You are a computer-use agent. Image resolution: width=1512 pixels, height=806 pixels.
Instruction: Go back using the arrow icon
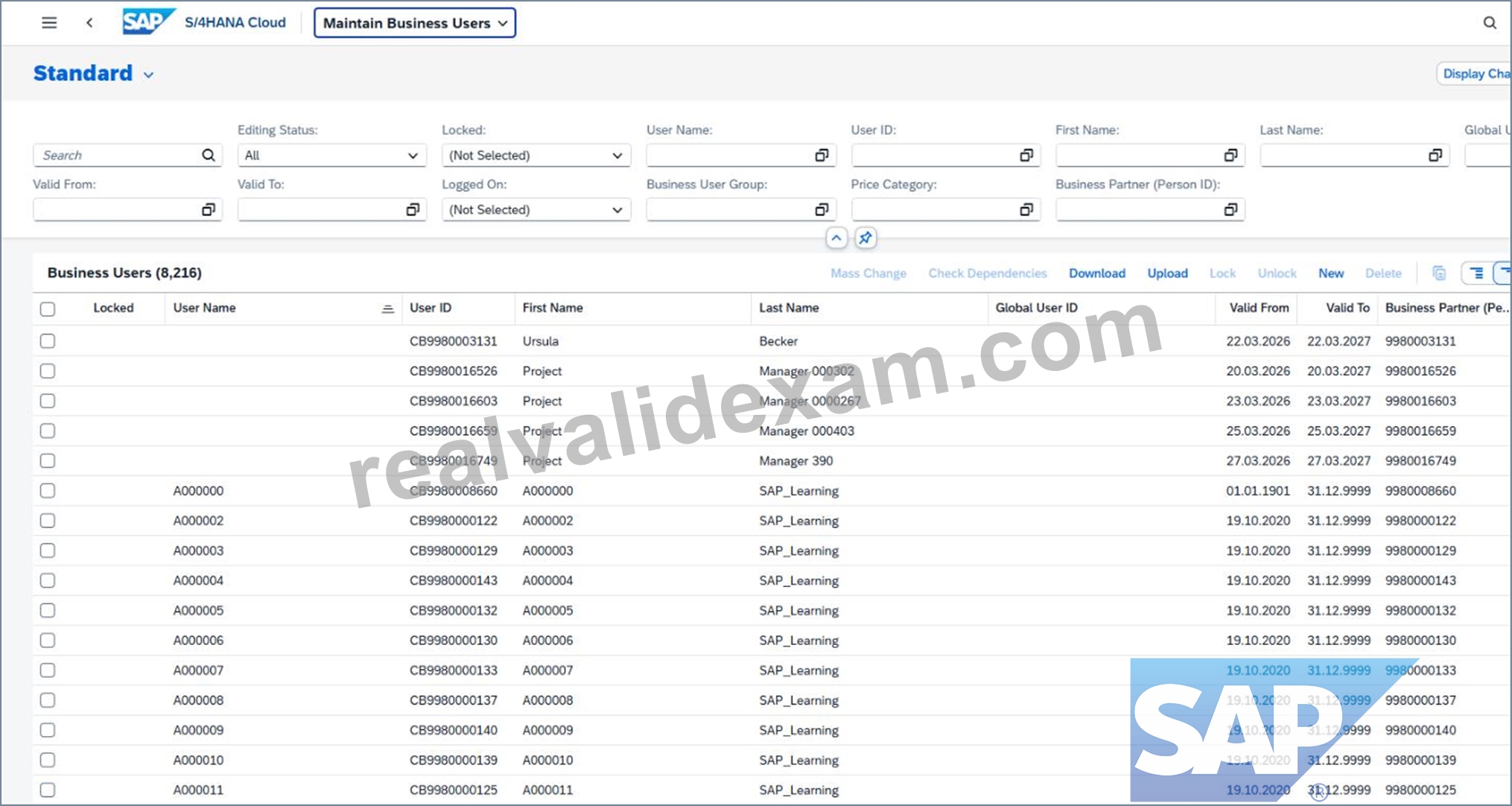pyautogui.click(x=89, y=23)
